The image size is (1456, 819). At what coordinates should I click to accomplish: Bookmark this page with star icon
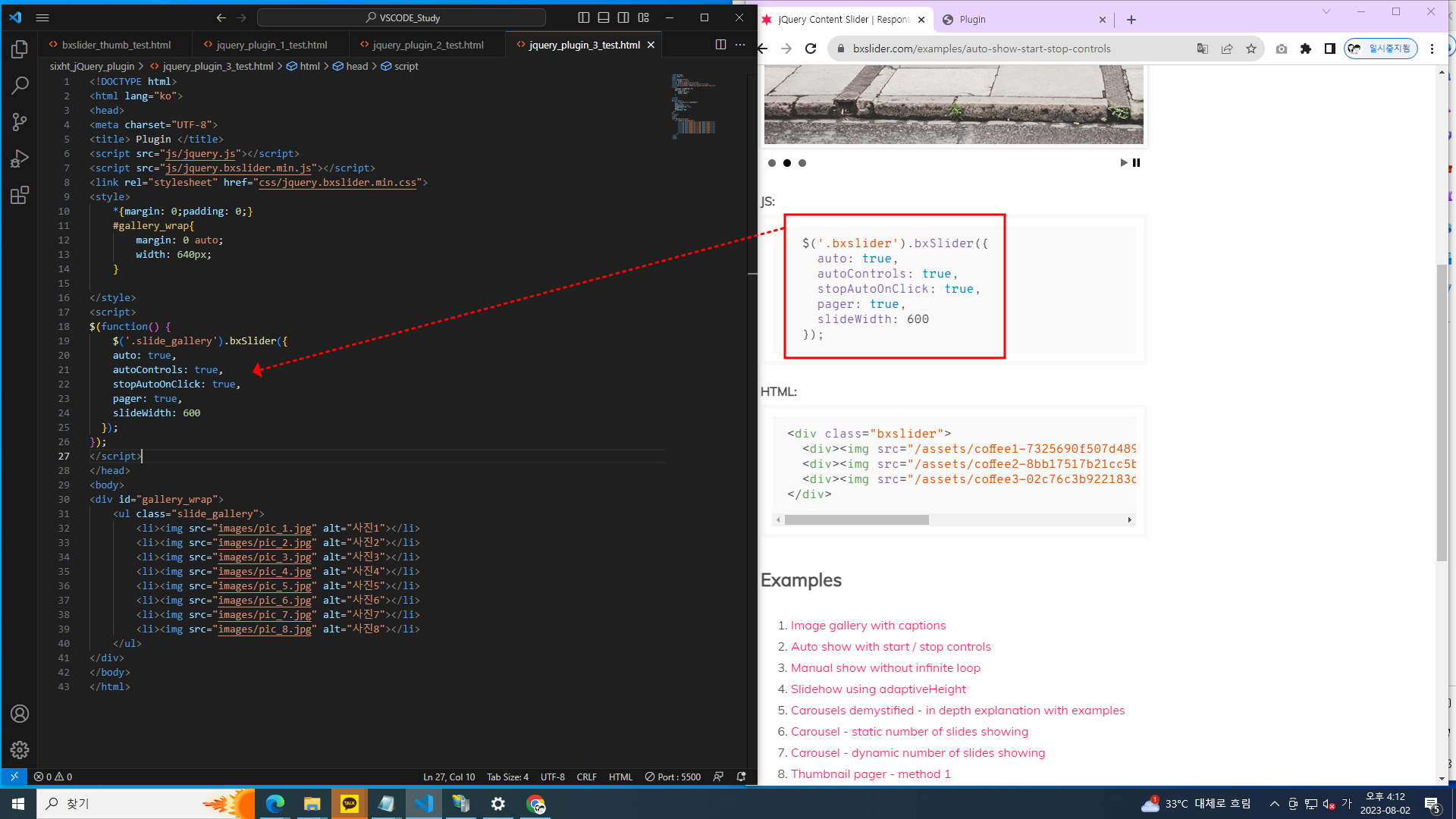pos(1251,49)
